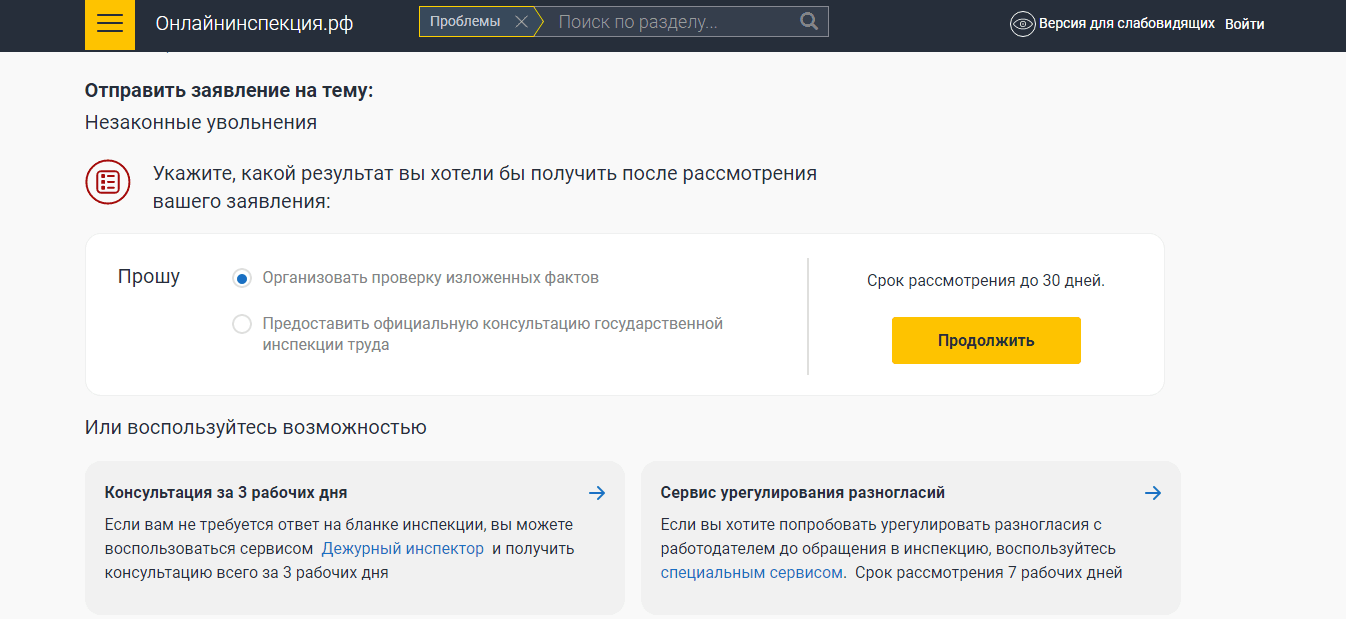Screen dimensions: 1346x619
Task: Open arrow on Консультация за 3 рабочих дня card
Action: (x=597, y=493)
